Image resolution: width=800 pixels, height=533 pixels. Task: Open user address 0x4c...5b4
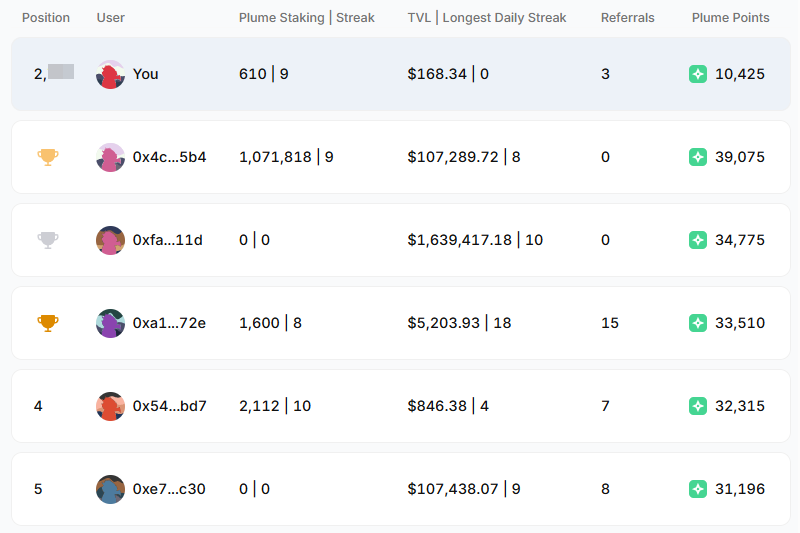click(169, 157)
